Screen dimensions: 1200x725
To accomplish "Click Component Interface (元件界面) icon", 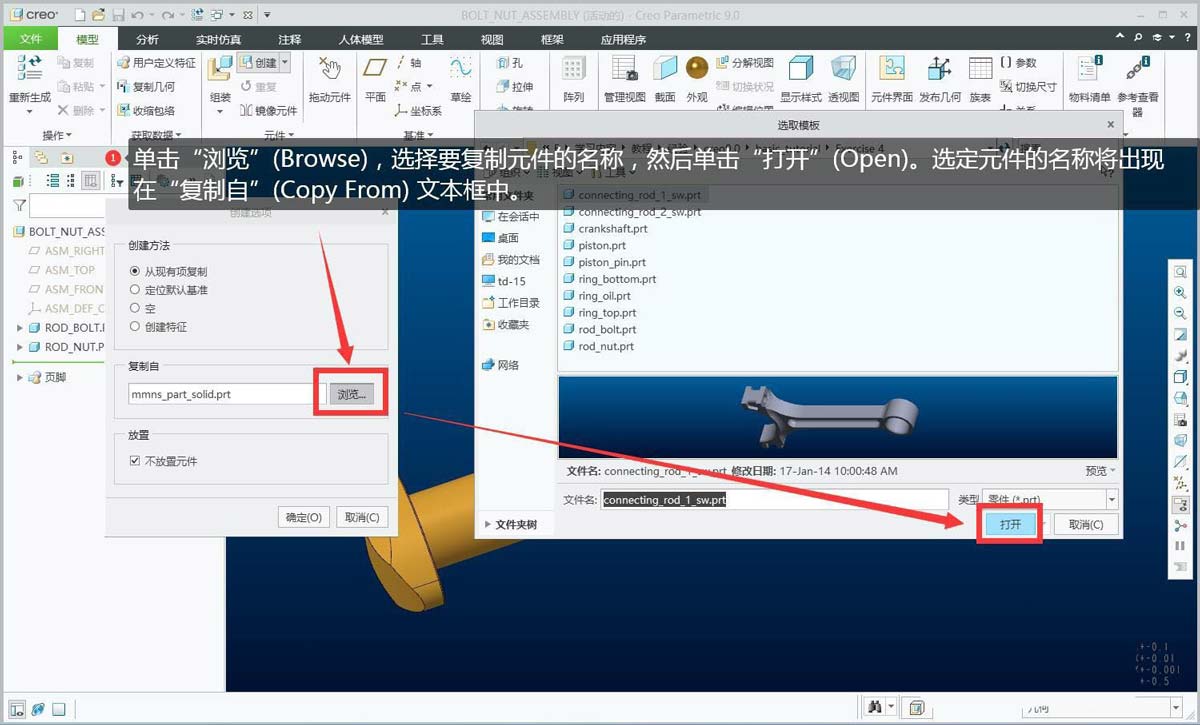I will tap(891, 70).
